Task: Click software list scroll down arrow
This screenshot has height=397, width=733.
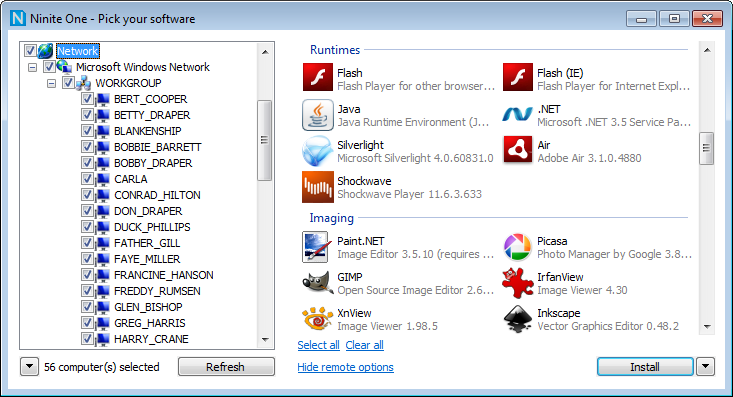Action: (707, 327)
